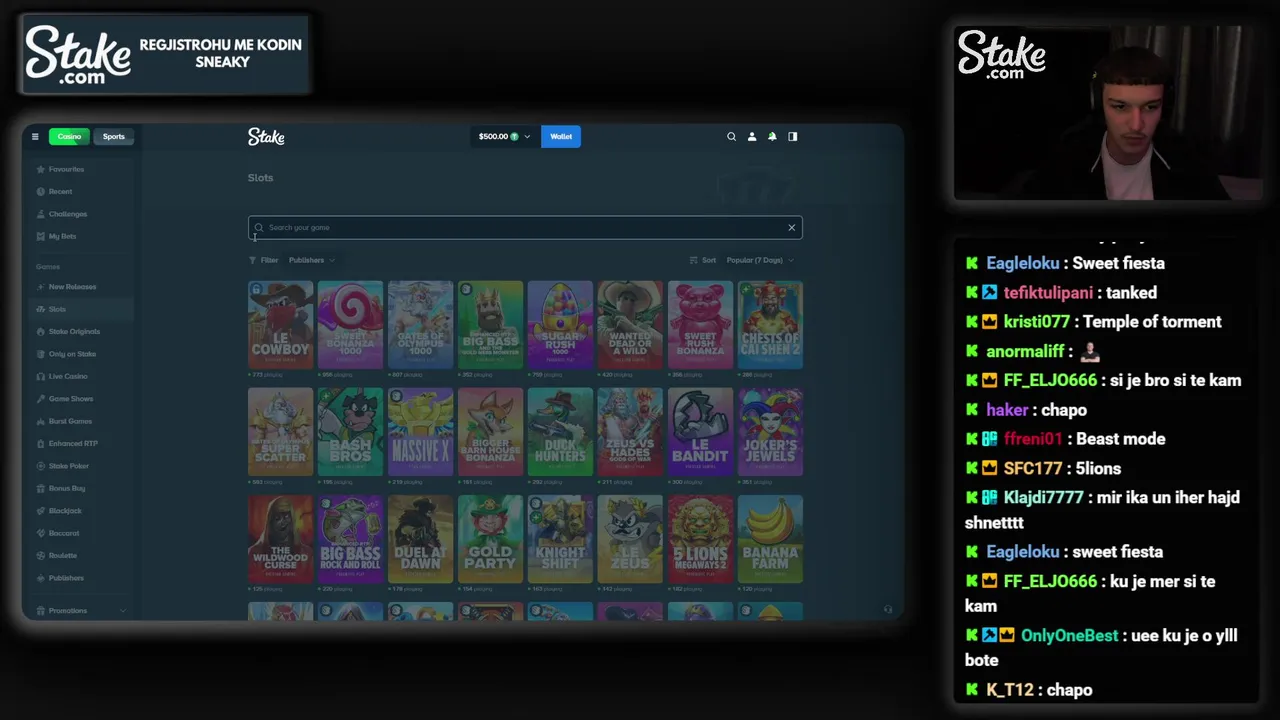The image size is (1280, 720).
Task: Open Duck Hunters game
Action: (560, 432)
